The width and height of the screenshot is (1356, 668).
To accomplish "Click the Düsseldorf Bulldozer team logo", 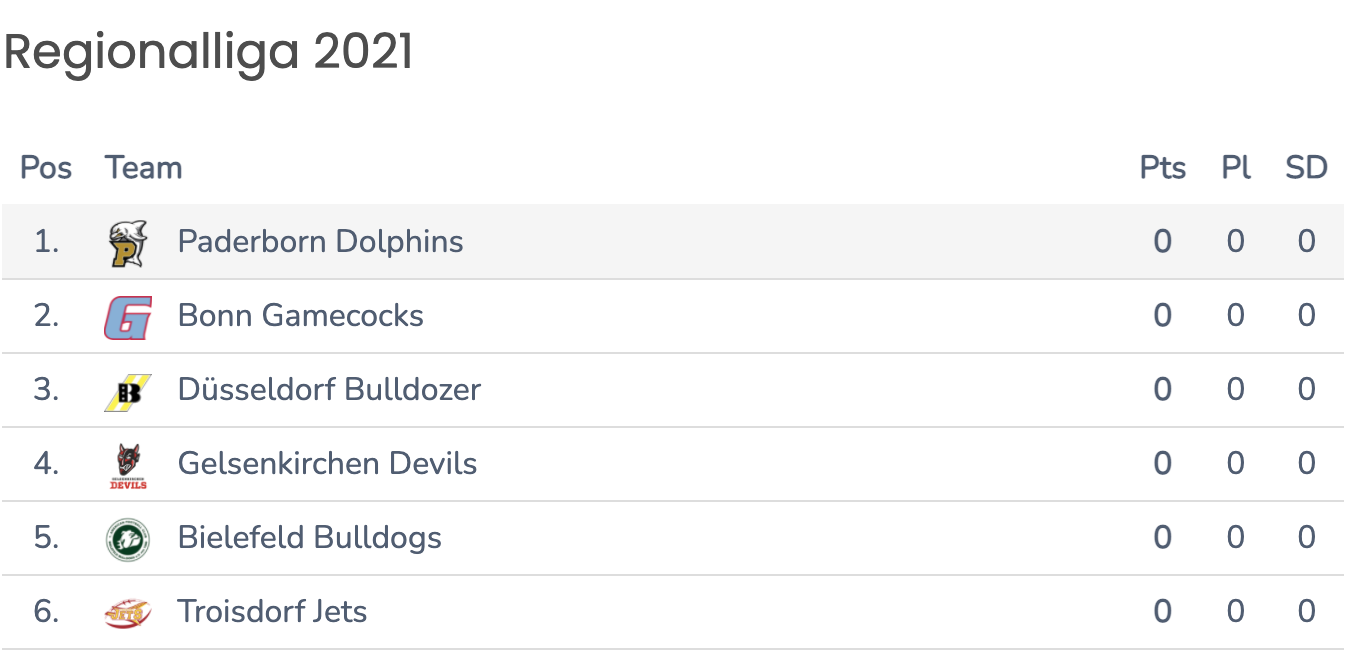I will click(x=128, y=391).
